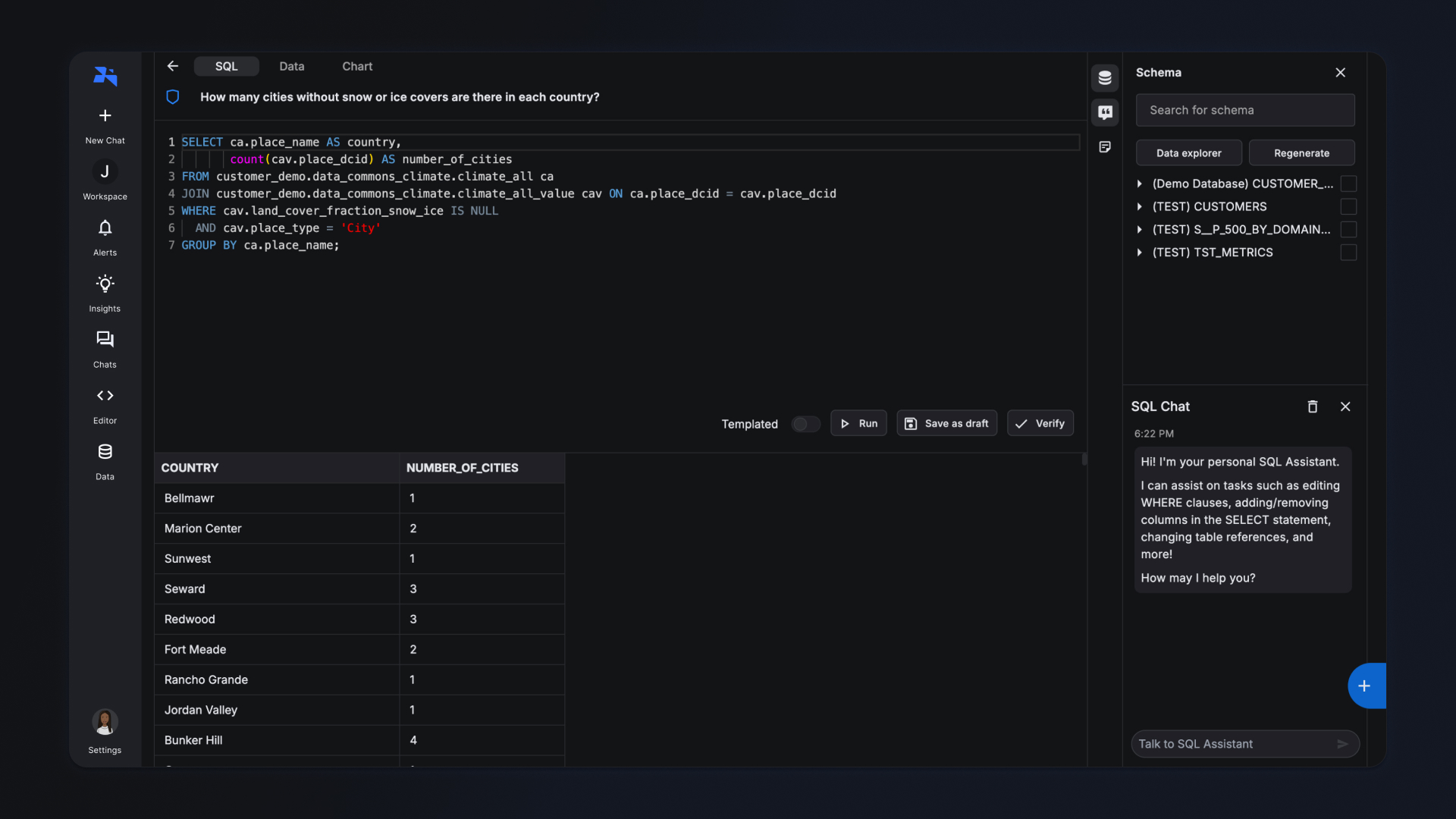Open Chats icon in sidebar
The width and height of the screenshot is (1456, 819).
click(105, 340)
